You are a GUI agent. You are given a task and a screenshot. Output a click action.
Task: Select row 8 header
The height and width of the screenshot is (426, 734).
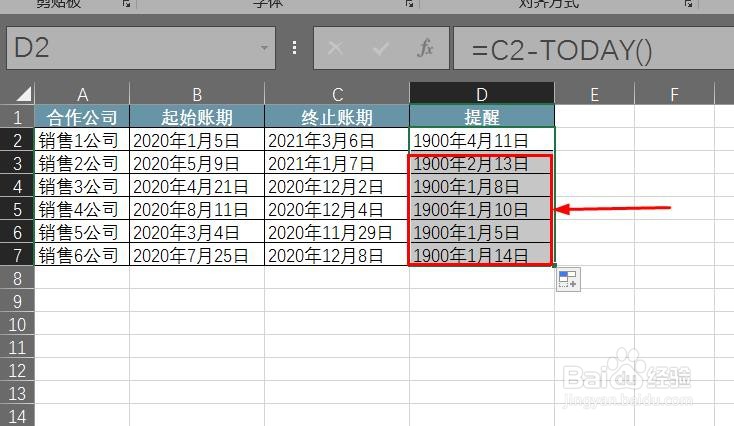pos(17,278)
